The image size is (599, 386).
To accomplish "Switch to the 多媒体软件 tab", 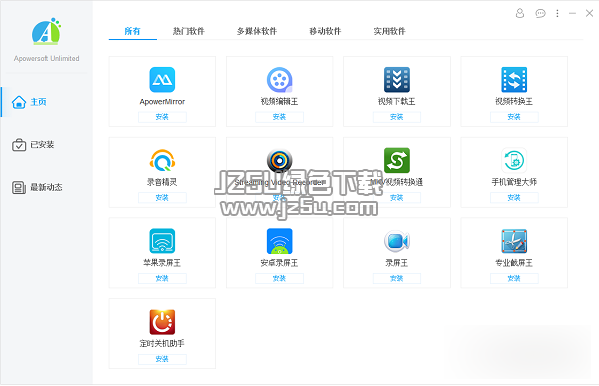I will click(x=257, y=31).
